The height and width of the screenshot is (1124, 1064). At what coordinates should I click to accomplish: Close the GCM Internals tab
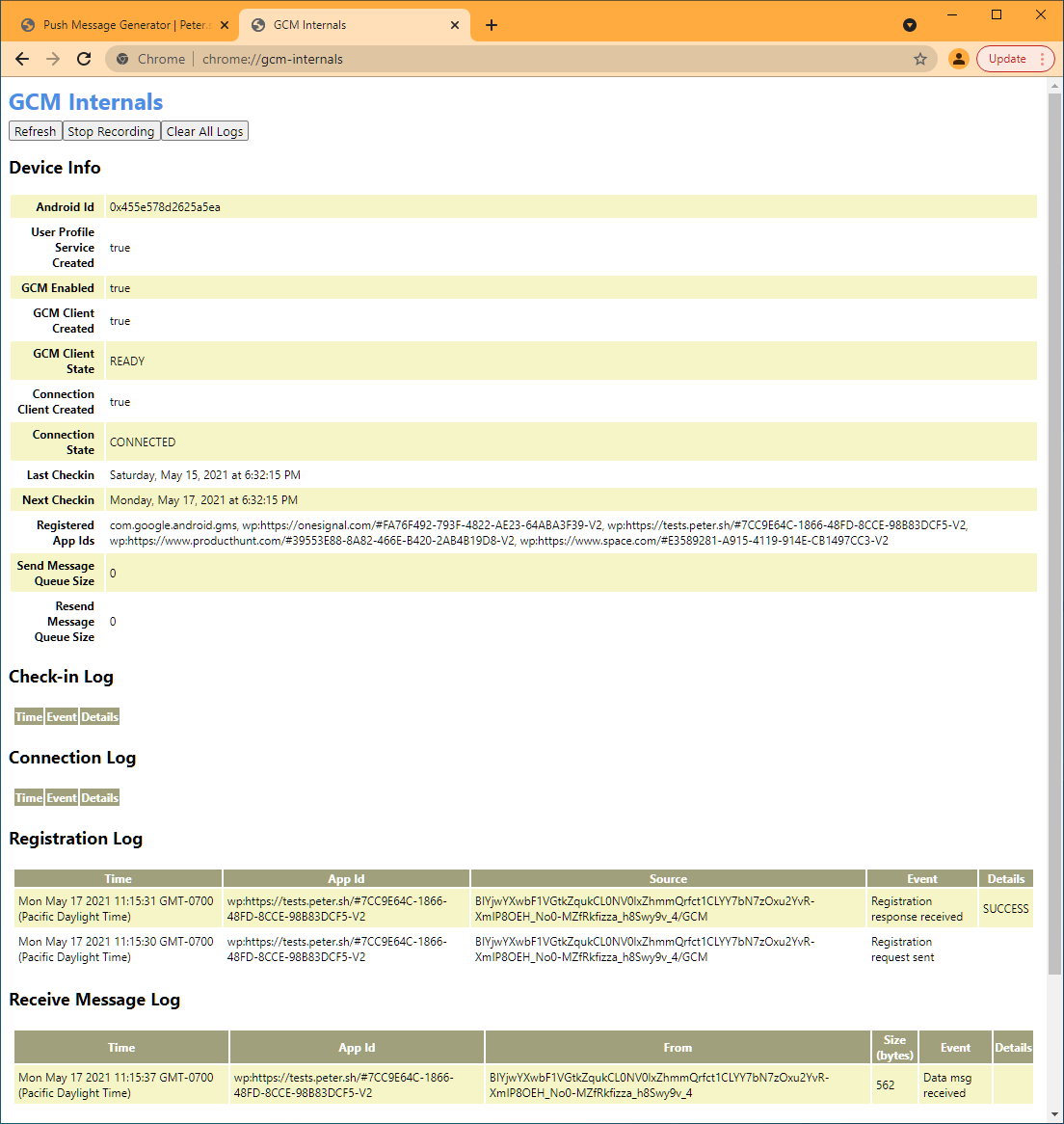pyautogui.click(x=455, y=25)
